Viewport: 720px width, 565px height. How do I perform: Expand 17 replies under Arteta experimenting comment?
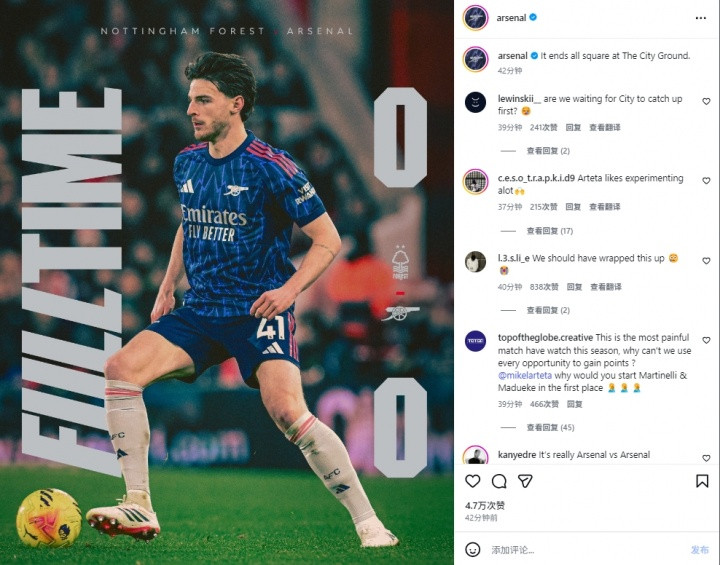(x=550, y=231)
